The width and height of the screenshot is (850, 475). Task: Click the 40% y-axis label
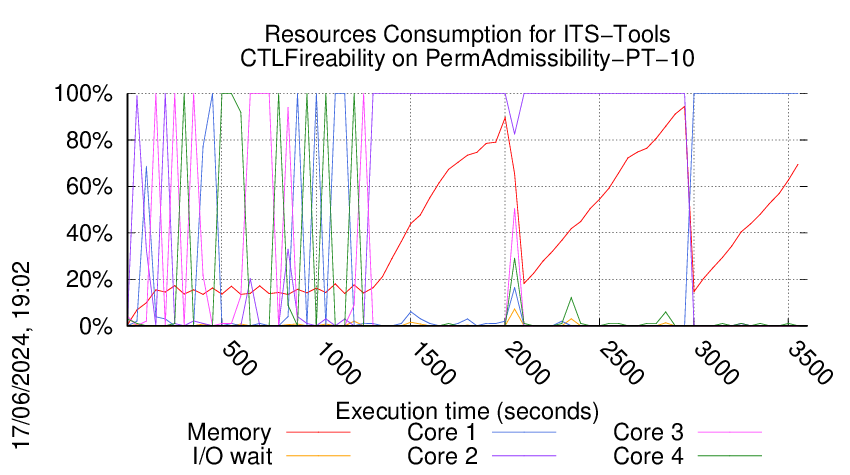click(x=89, y=234)
